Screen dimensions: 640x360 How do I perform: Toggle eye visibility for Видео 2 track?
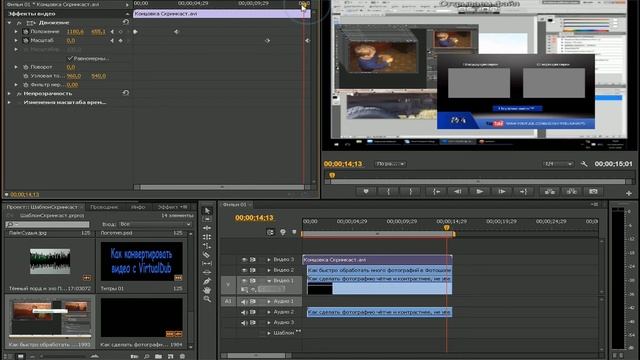pos(244,270)
